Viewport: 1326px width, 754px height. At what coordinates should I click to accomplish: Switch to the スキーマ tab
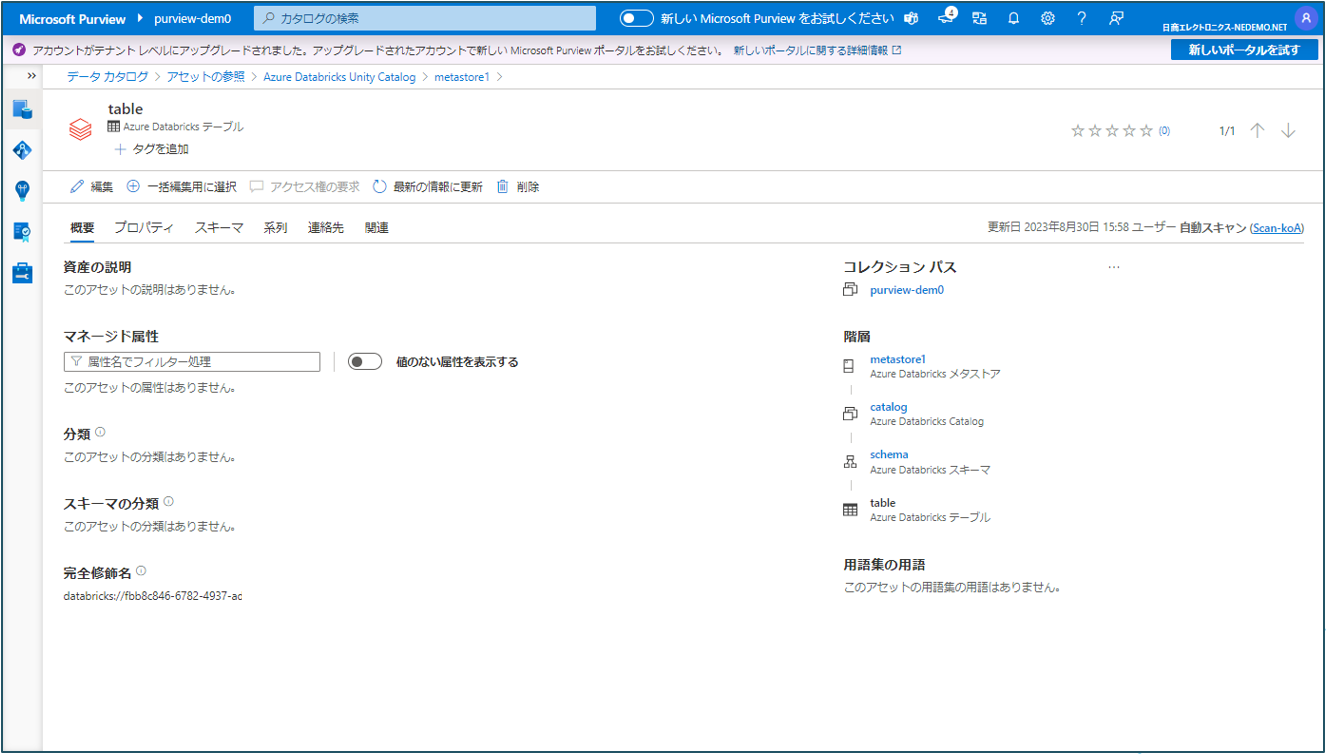click(x=219, y=228)
